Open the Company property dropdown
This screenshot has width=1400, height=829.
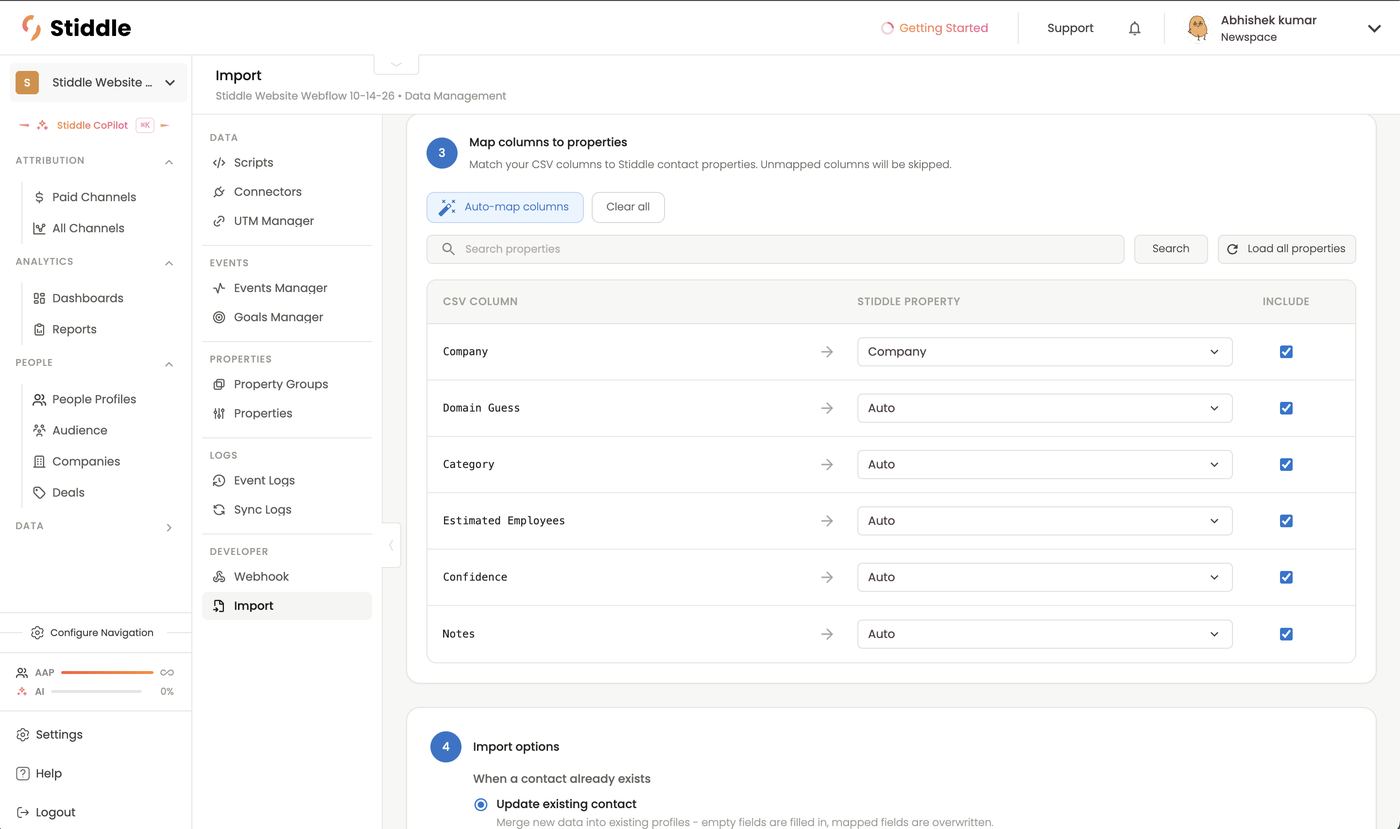[x=1044, y=352]
